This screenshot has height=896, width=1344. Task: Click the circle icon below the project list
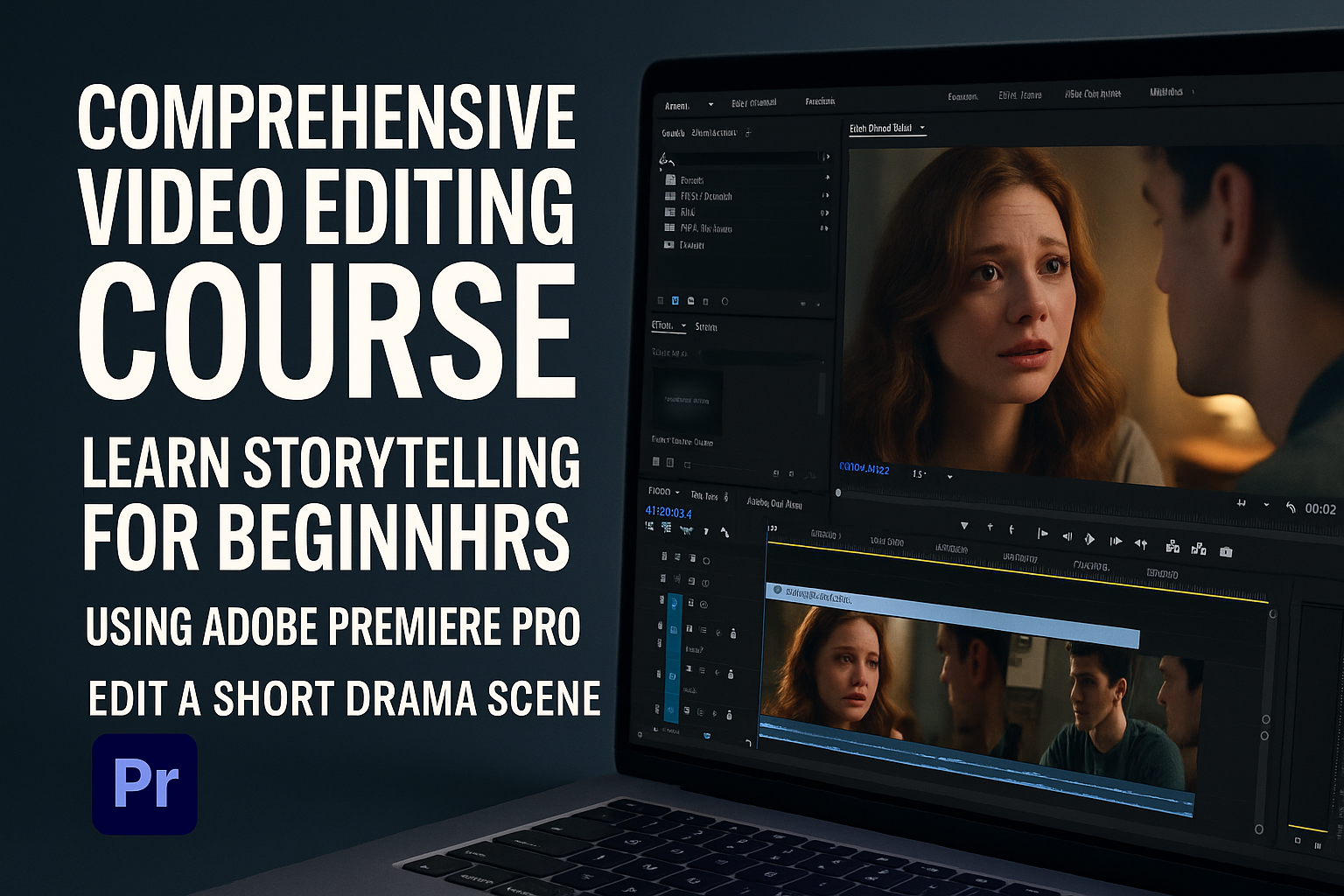pyautogui.click(x=724, y=301)
